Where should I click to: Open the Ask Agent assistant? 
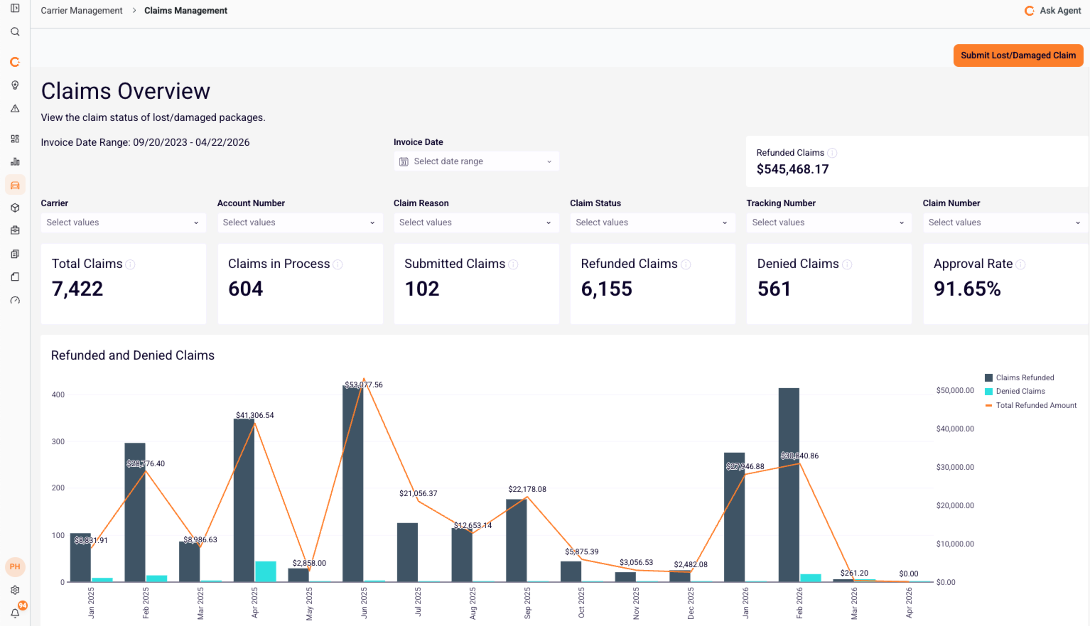1052,10
